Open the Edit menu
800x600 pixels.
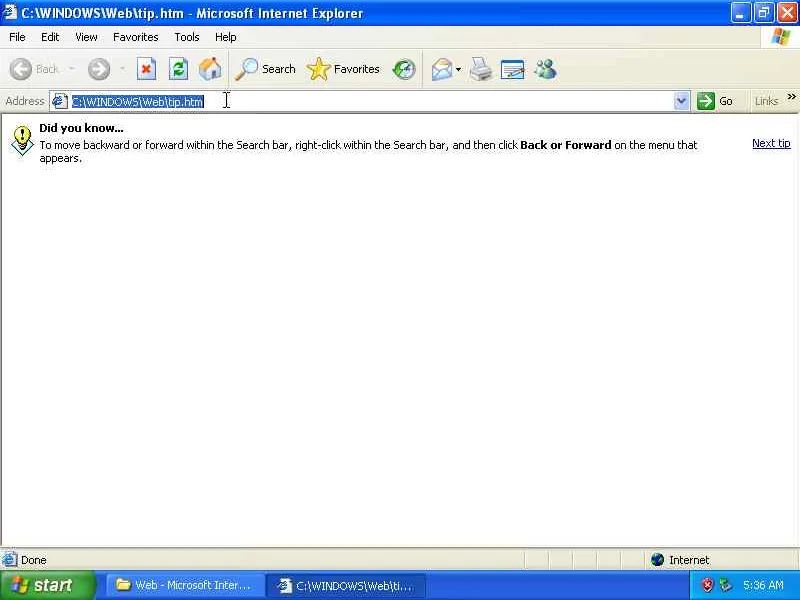(x=50, y=37)
